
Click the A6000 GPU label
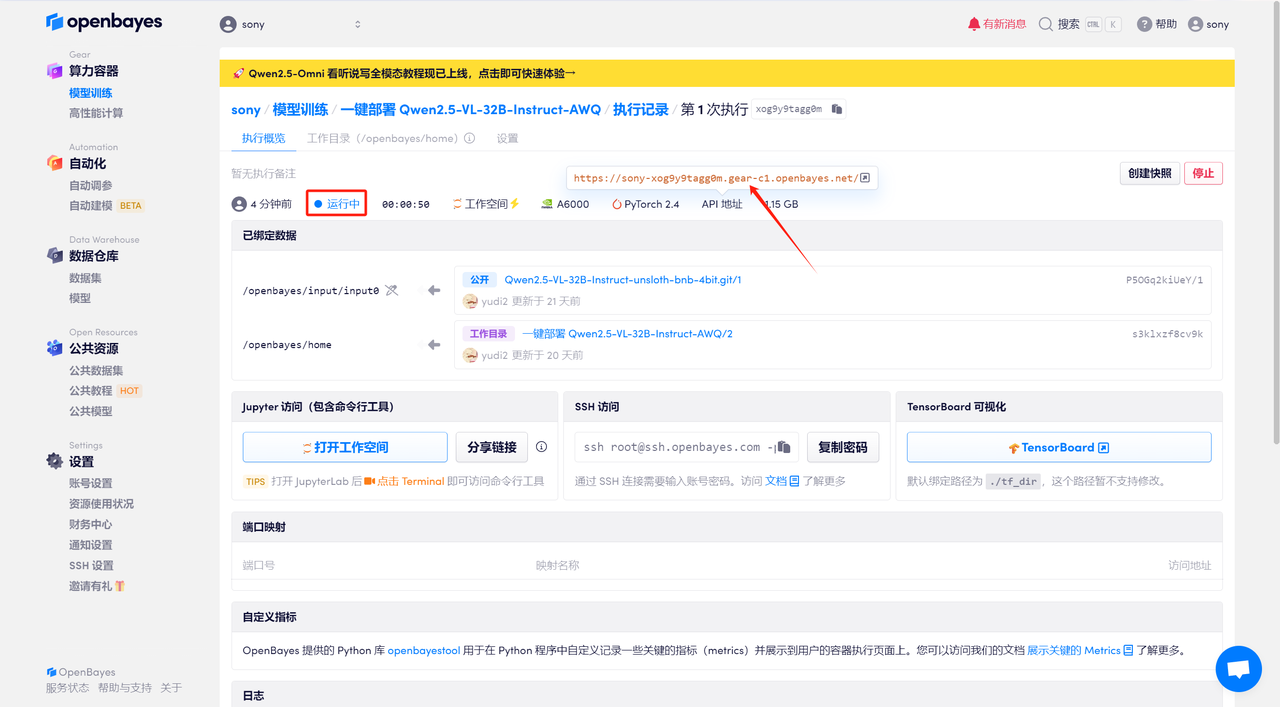[565, 204]
